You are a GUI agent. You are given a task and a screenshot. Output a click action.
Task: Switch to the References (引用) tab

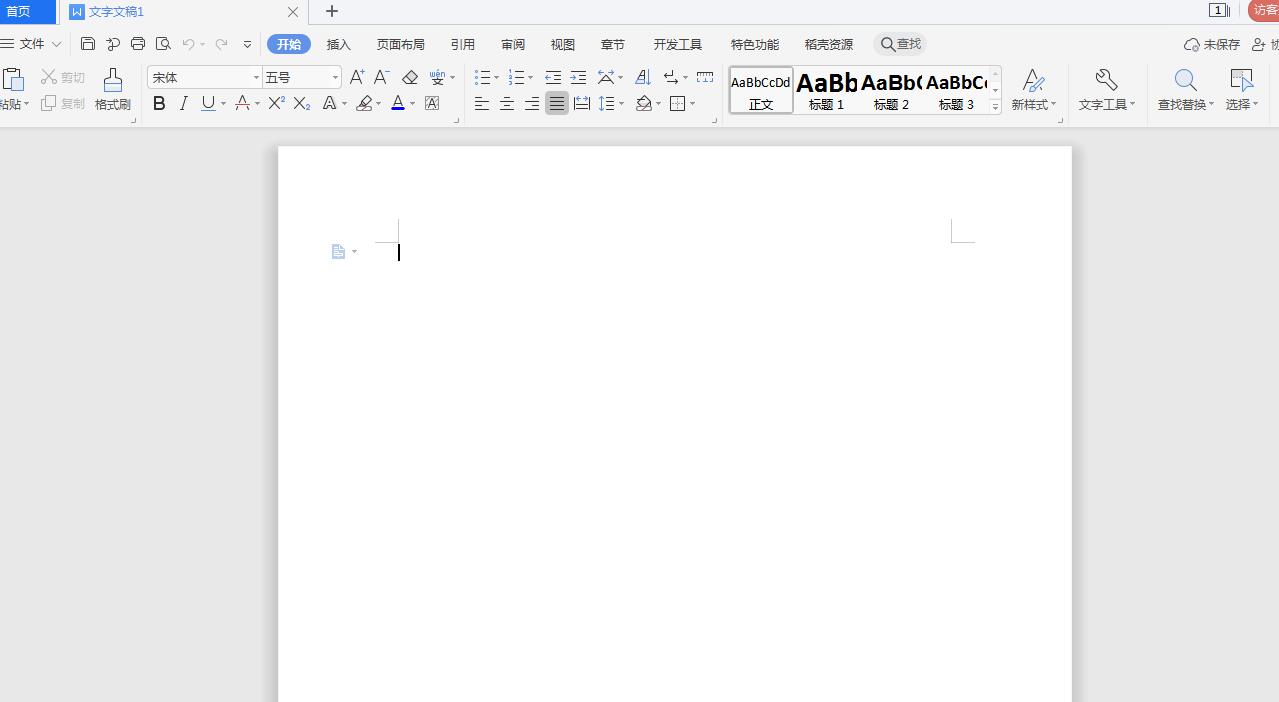[462, 44]
